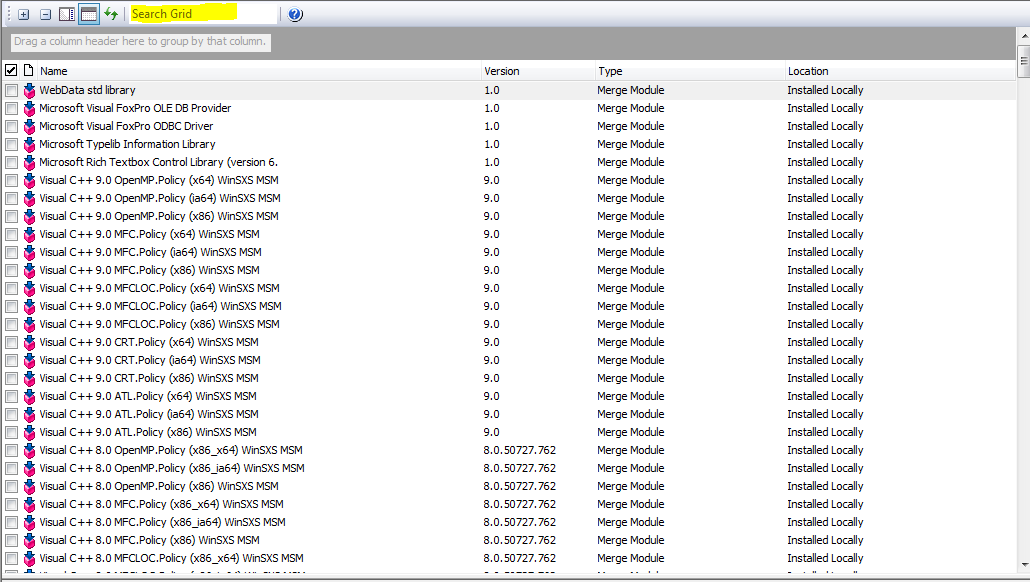Enable Visual C++ 9.0 CRT.Policy (x86) checkbox
Viewport: 1030px width, 582px height.
(x=11, y=378)
